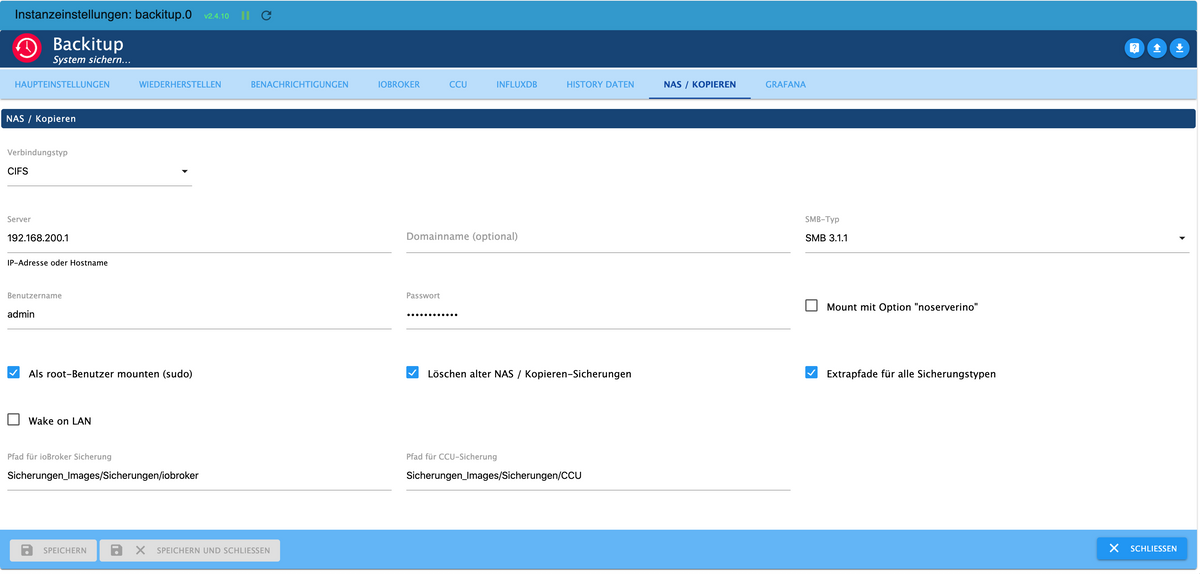1200x574 pixels.
Task: Click the NAS / Kopieren section header
Action: tap(599, 118)
